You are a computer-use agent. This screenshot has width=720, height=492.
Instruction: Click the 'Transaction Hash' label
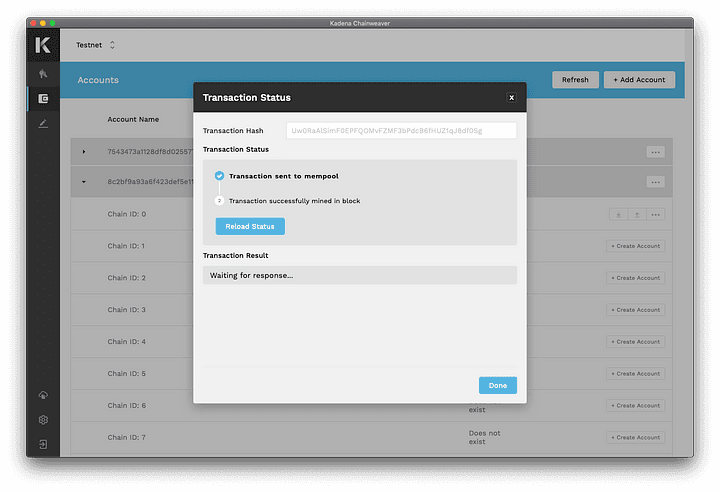coord(233,130)
